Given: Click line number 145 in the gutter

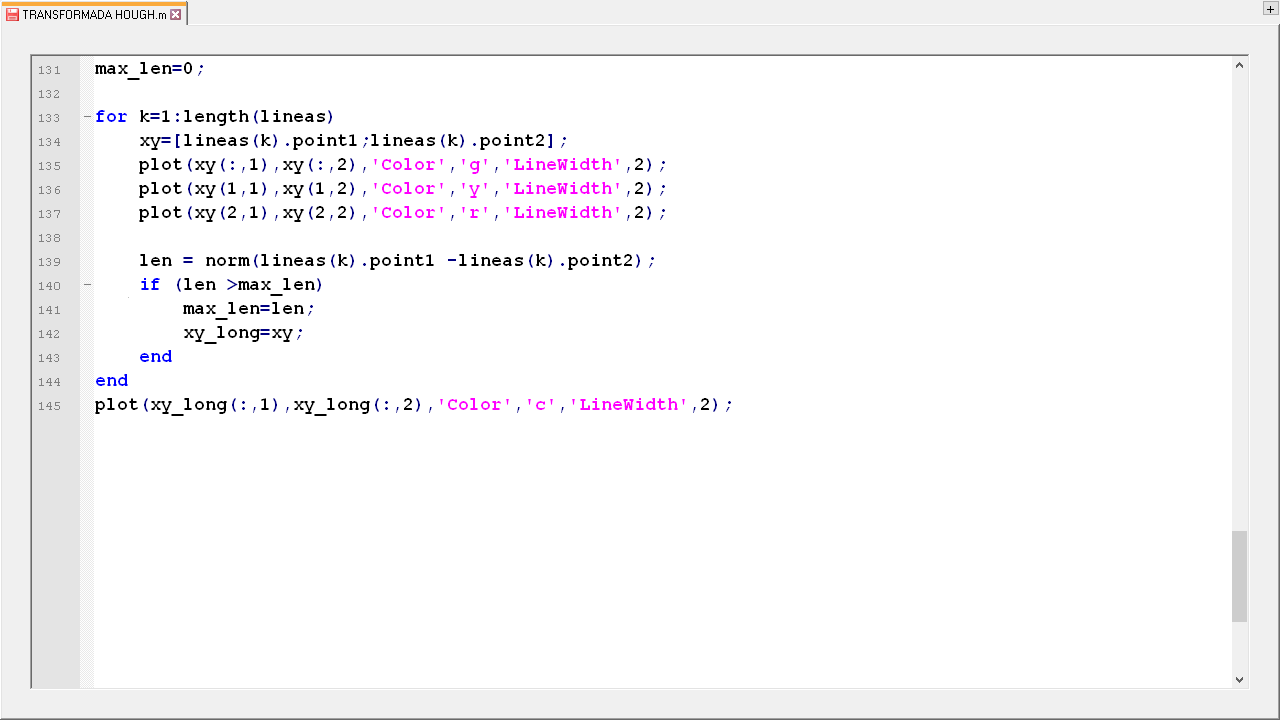Looking at the screenshot, I should (x=49, y=406).
